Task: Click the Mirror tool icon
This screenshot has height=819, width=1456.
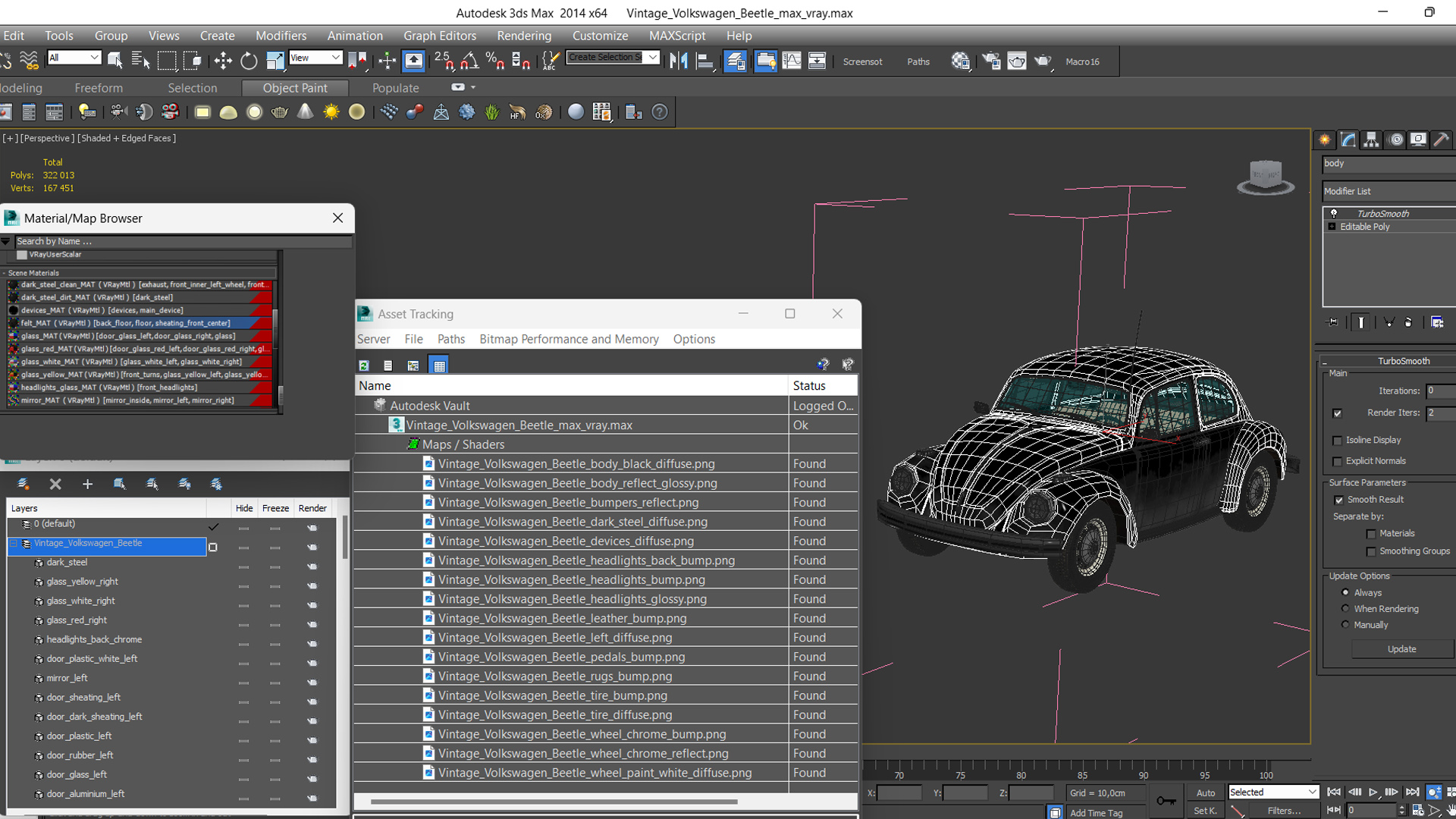Action: [678, 61]
